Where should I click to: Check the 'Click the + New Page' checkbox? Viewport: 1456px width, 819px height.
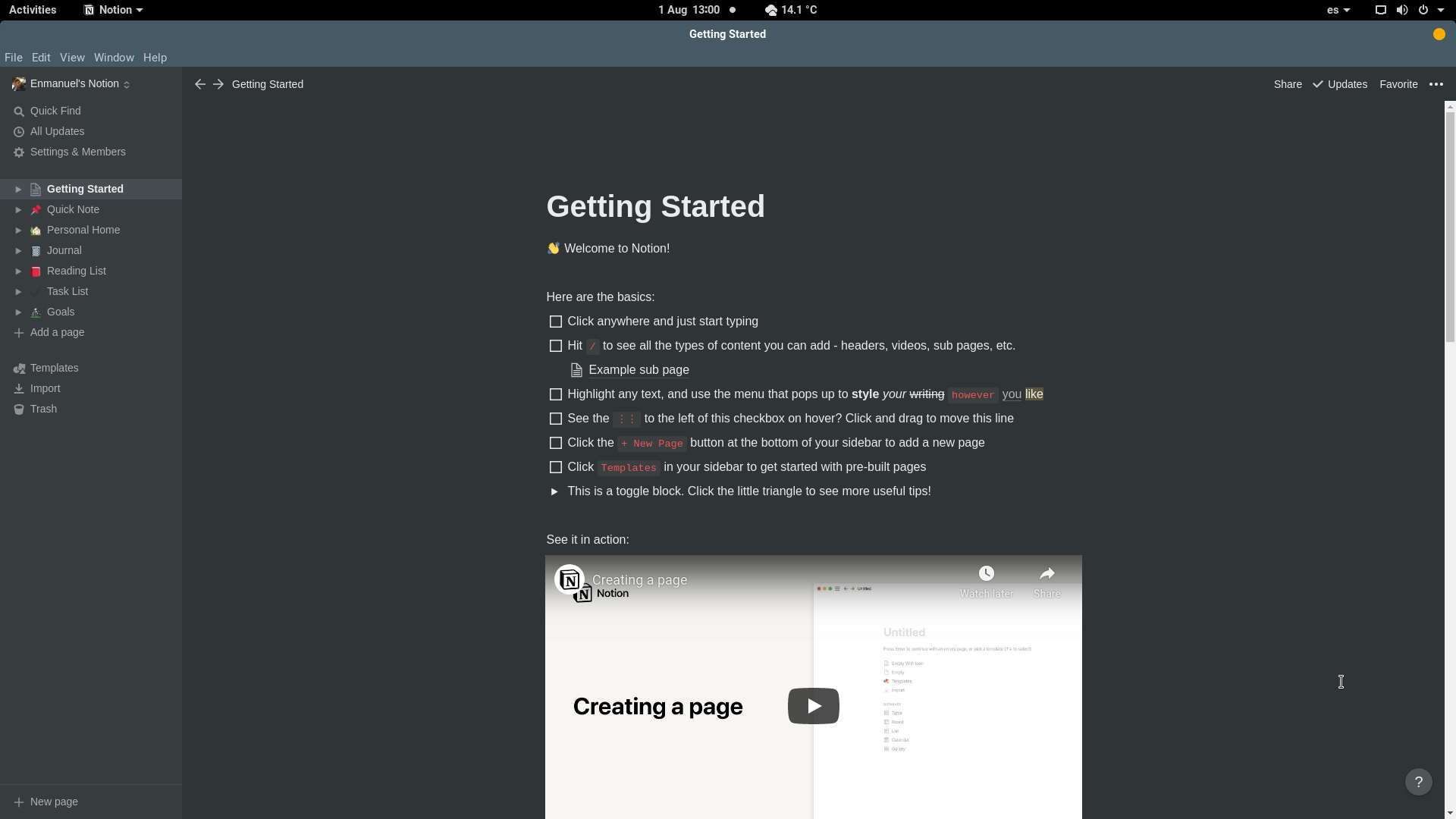tap(556, 443)
